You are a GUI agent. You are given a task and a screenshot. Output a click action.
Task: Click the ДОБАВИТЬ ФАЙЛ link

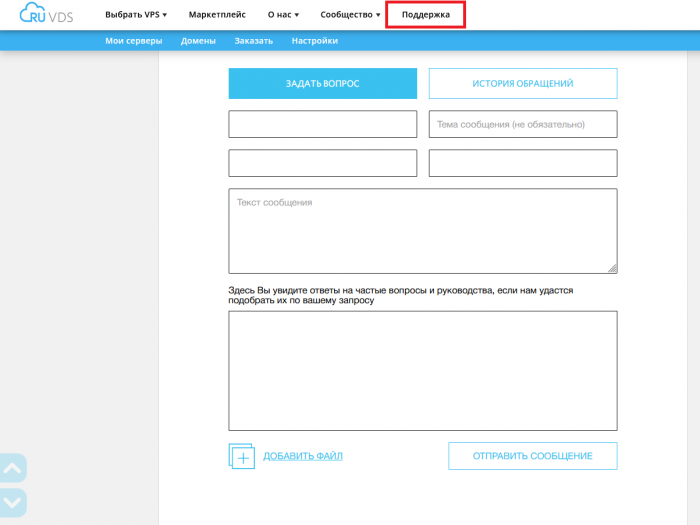pyautogui.click(x=303, y=456)
